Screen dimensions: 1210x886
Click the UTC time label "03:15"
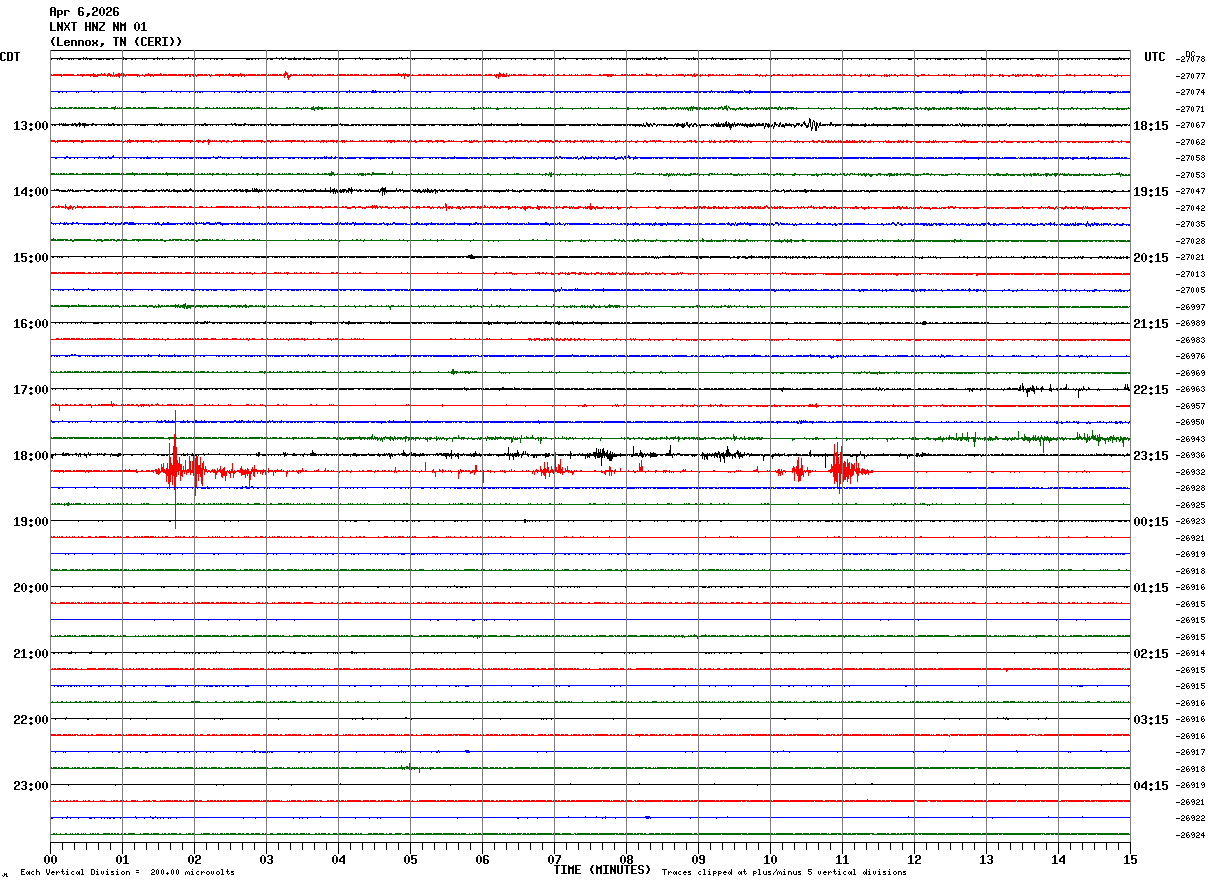(1151, 720)
